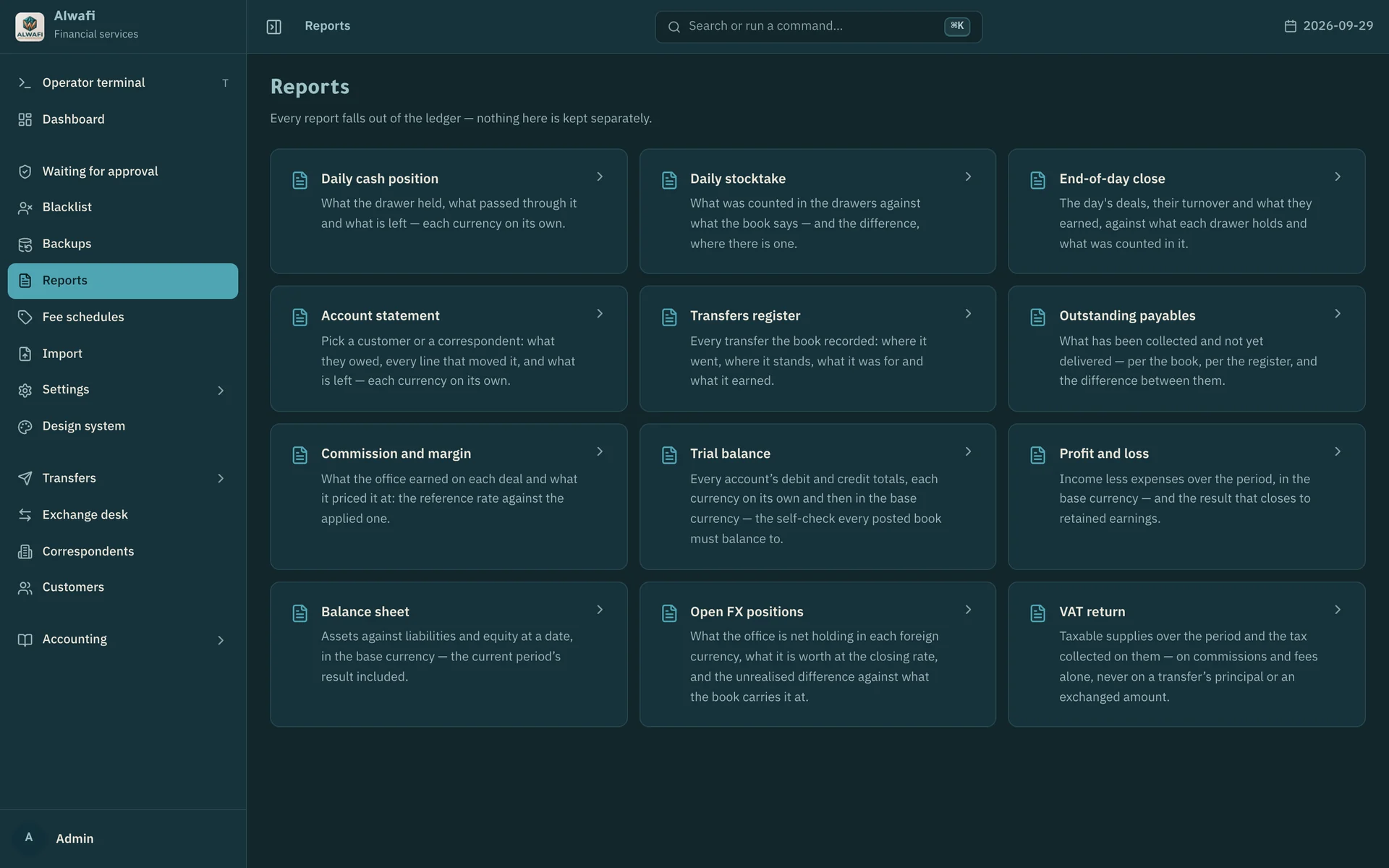Click the End-of-day close document icon
Image resolution: width=1389 pixels, height=868 pixels.
pyautogui.click(x=1037, y=180)
